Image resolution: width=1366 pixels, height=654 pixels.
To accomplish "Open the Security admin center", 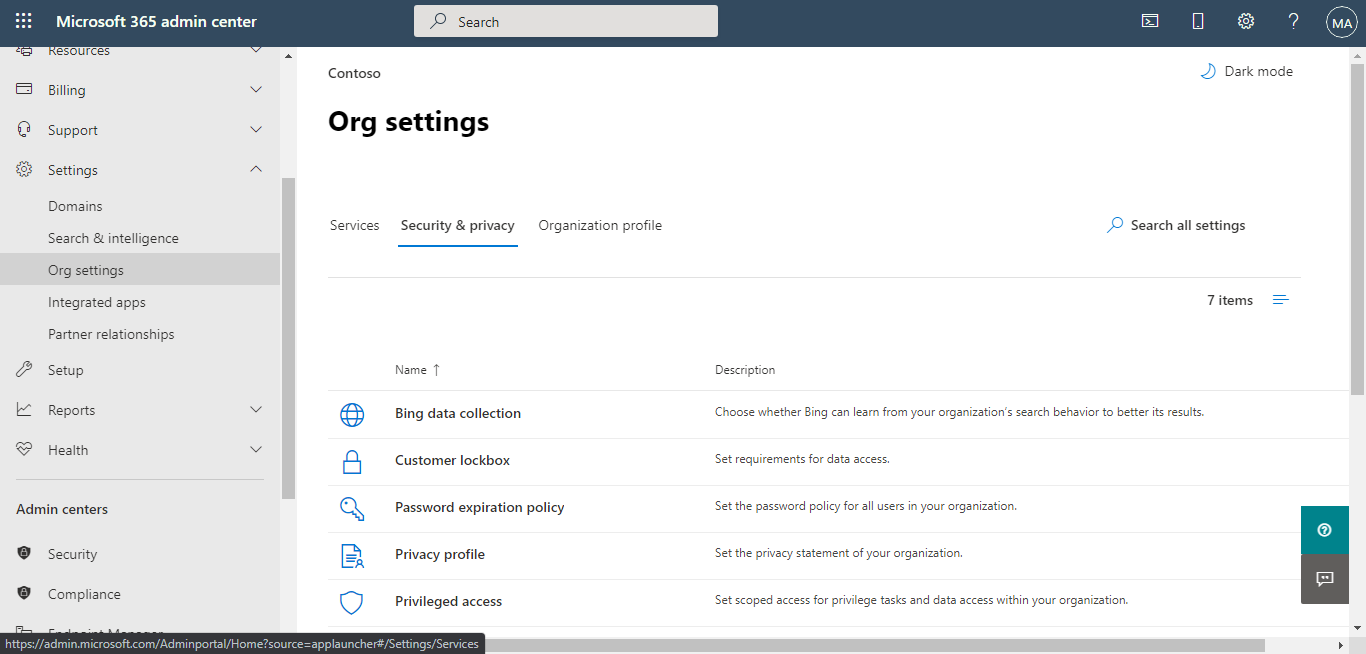I will coord(73,553).
